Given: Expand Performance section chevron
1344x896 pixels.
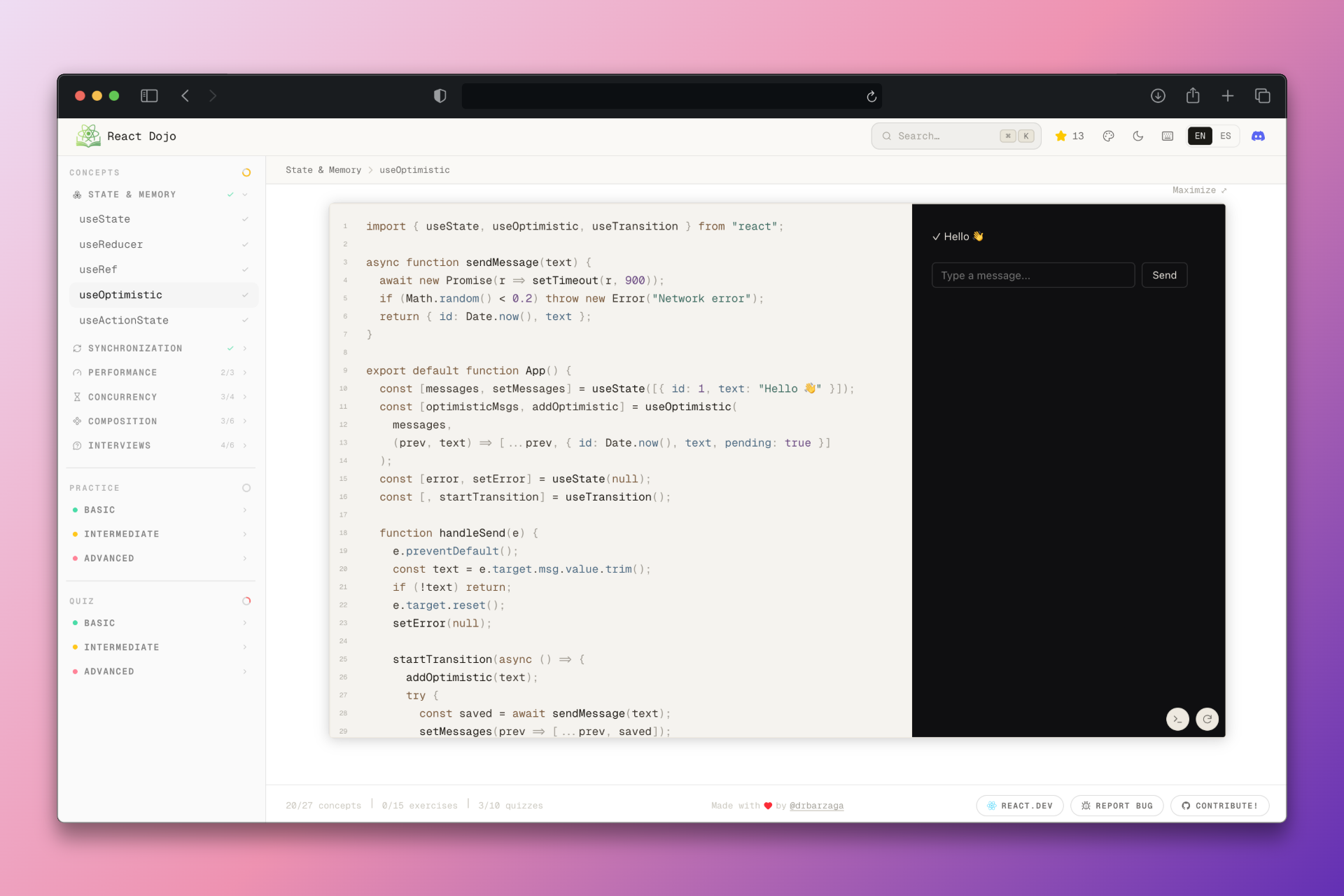Looking at the screenshot, I should click(245, 372).
